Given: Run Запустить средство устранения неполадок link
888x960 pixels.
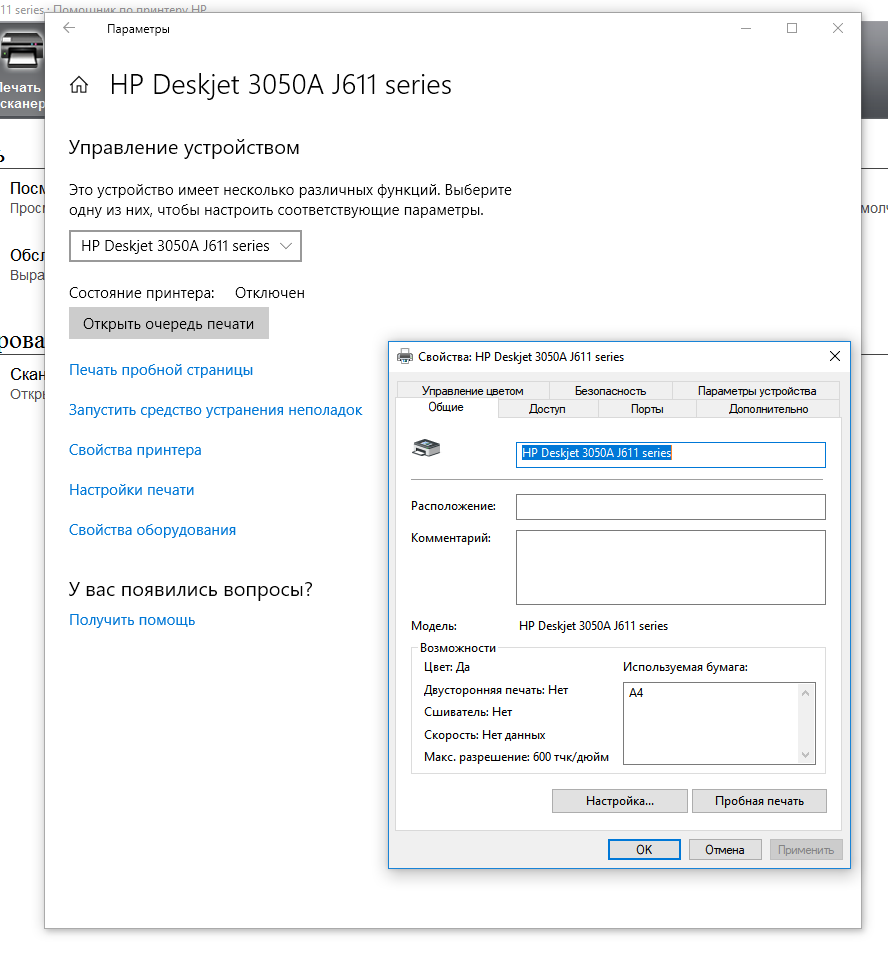Looking at the screenshot, I should tap(216, 410).
